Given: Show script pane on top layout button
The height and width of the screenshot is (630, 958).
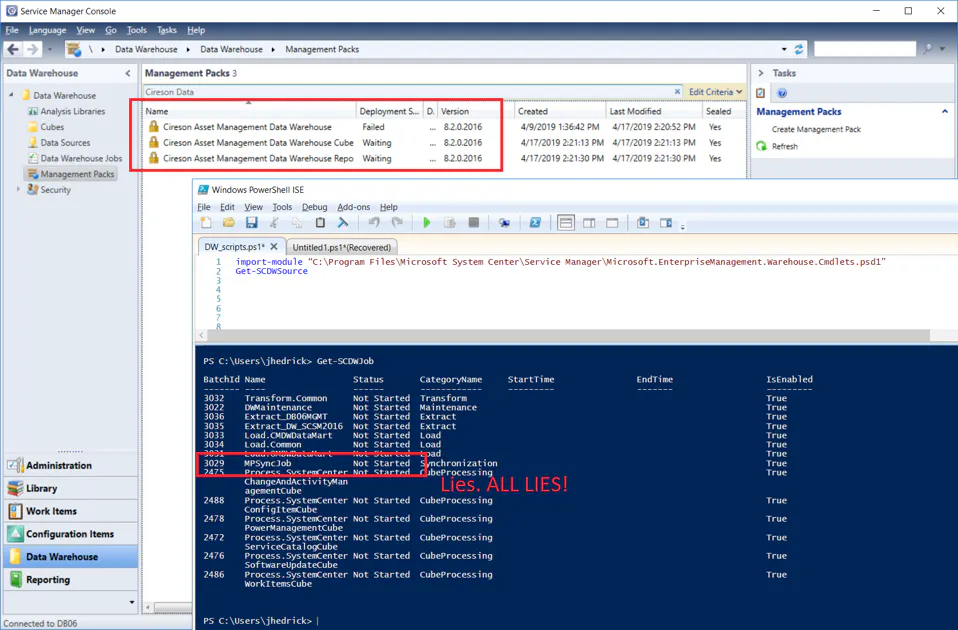Looking at the screenshot, I should point(566,223).
